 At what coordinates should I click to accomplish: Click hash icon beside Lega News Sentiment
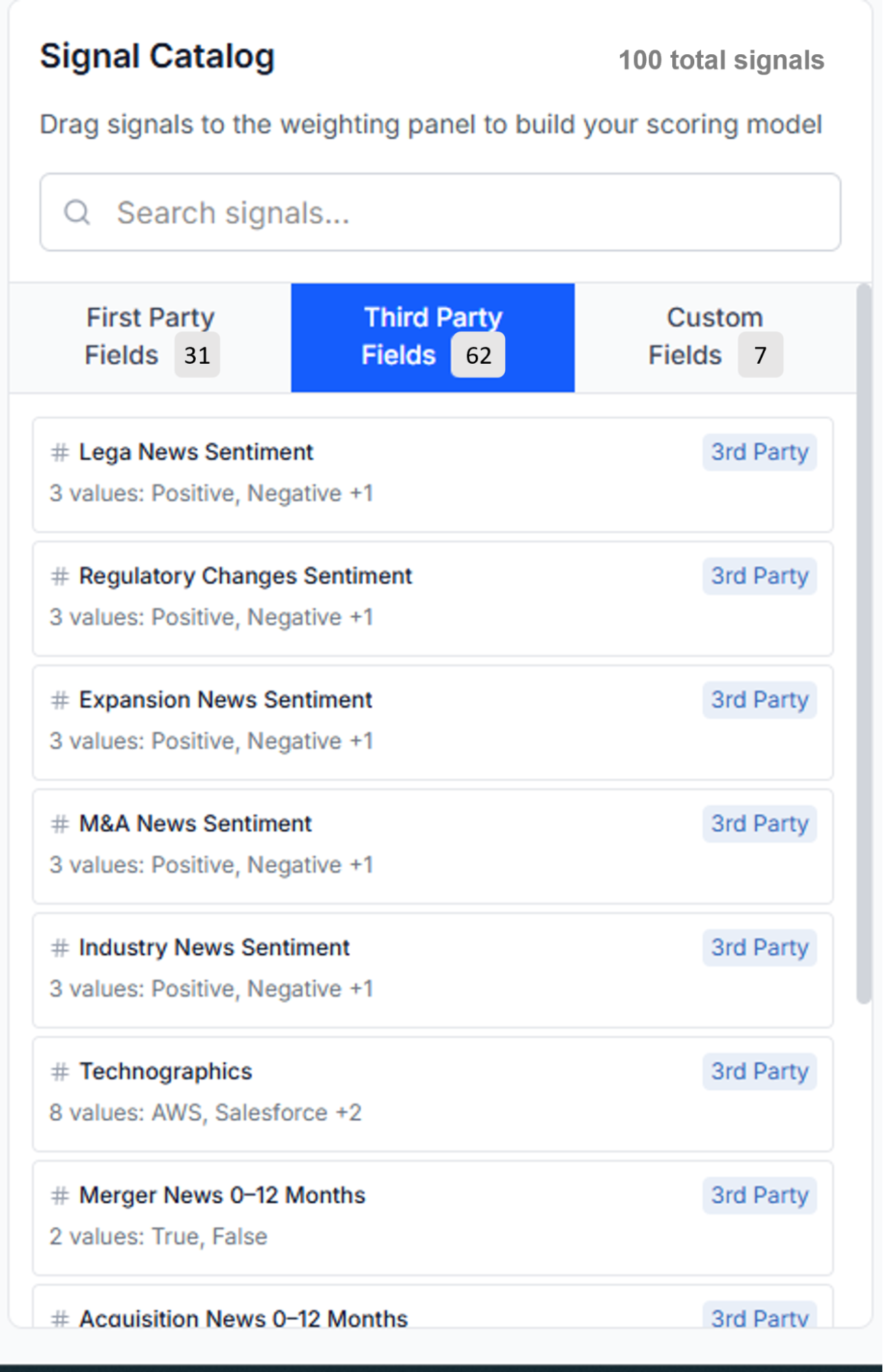[60, 452]
